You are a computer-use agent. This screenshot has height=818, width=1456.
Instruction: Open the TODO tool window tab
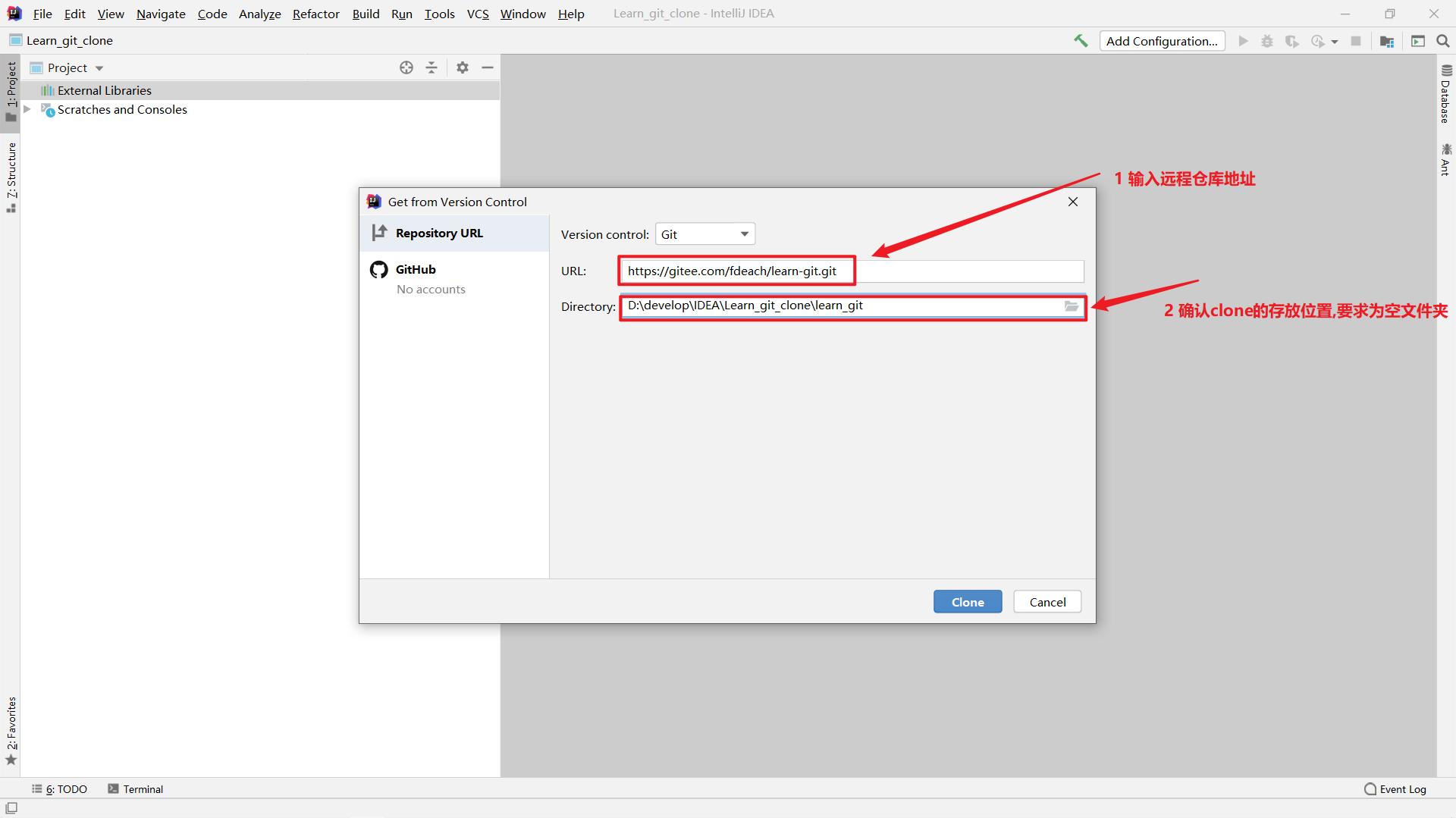59,789
